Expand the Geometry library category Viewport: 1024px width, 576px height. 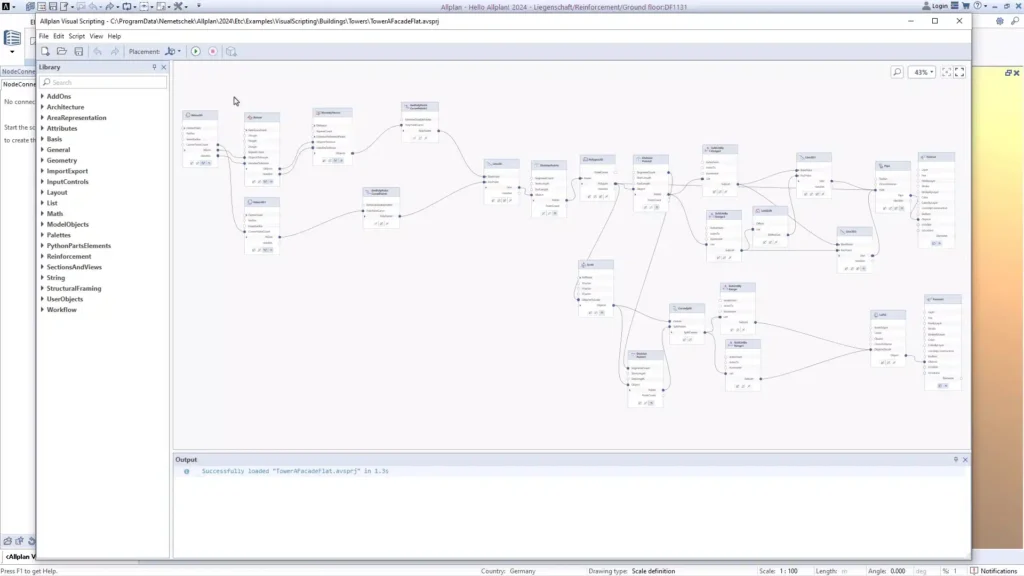point(58,160)
